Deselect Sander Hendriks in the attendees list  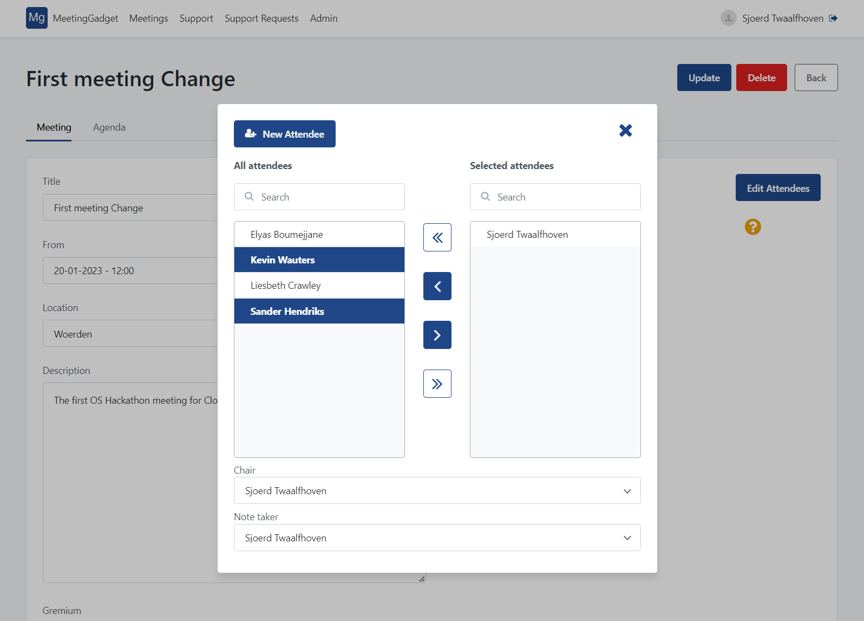[319, 311]
